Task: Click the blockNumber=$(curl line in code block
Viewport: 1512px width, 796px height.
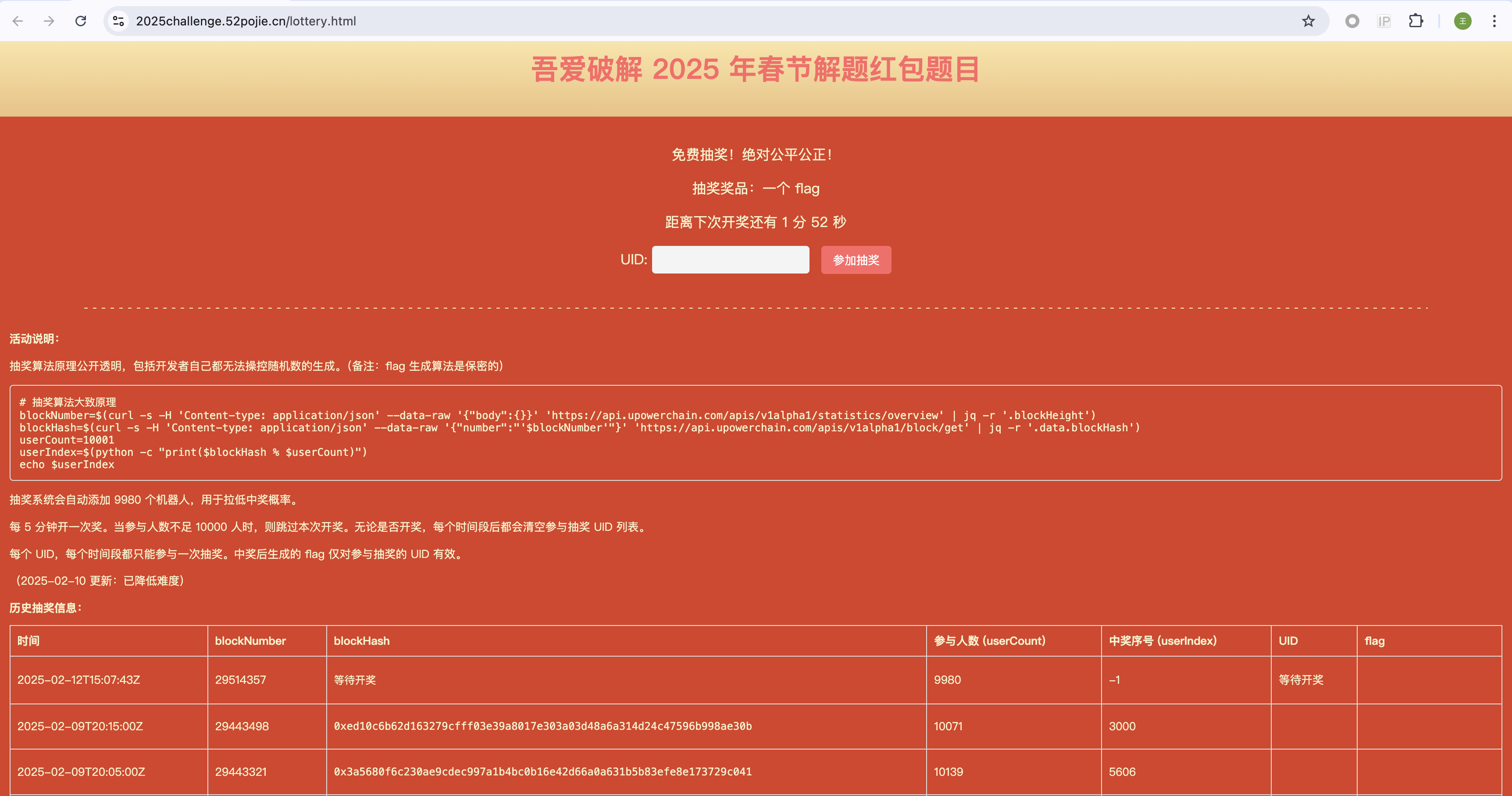Action: [x=558, y=415]
